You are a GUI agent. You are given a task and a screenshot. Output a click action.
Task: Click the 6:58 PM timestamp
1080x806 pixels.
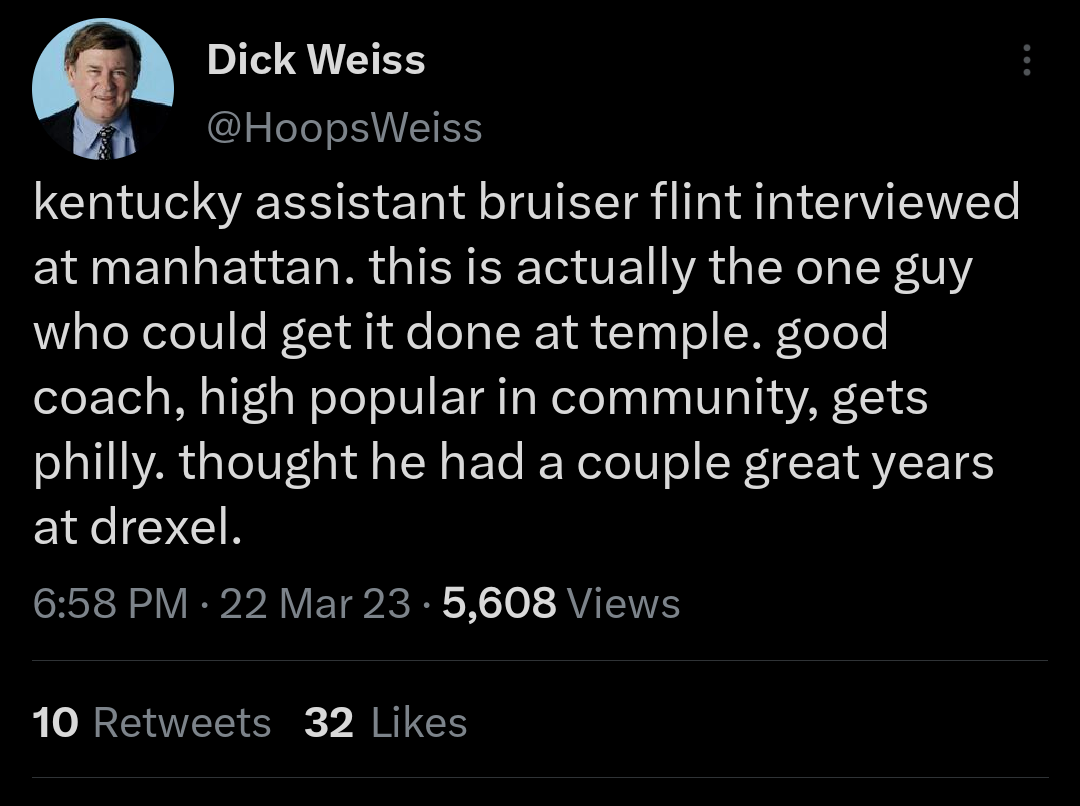[110, 603]
